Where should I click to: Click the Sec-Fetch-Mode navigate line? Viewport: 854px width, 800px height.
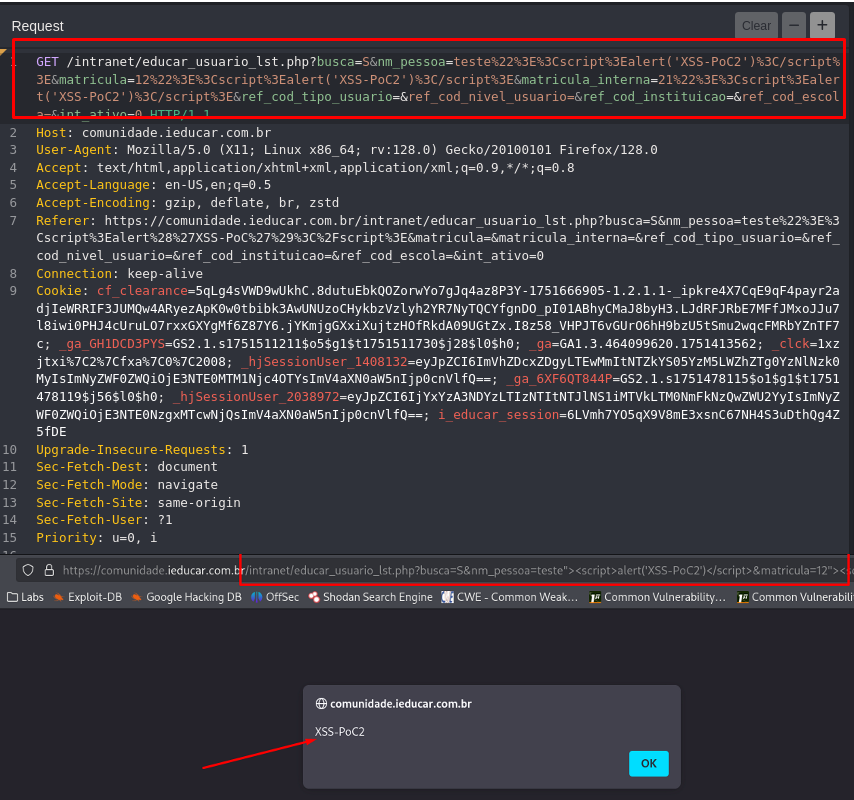point(127,485)
